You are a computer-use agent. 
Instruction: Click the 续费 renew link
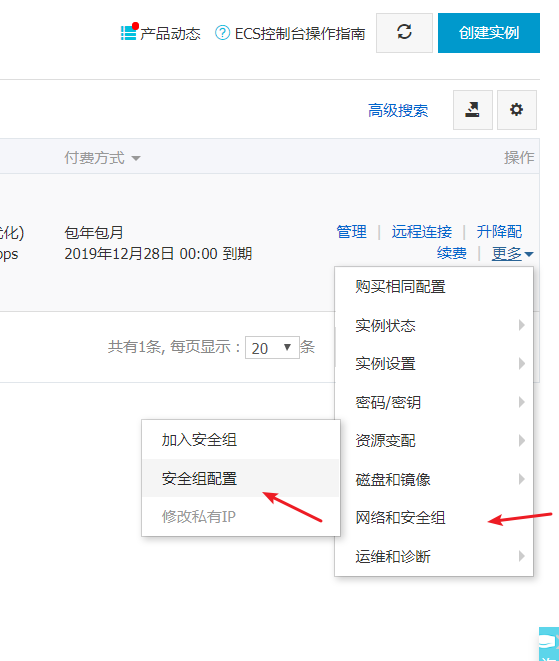pos(452,253)
